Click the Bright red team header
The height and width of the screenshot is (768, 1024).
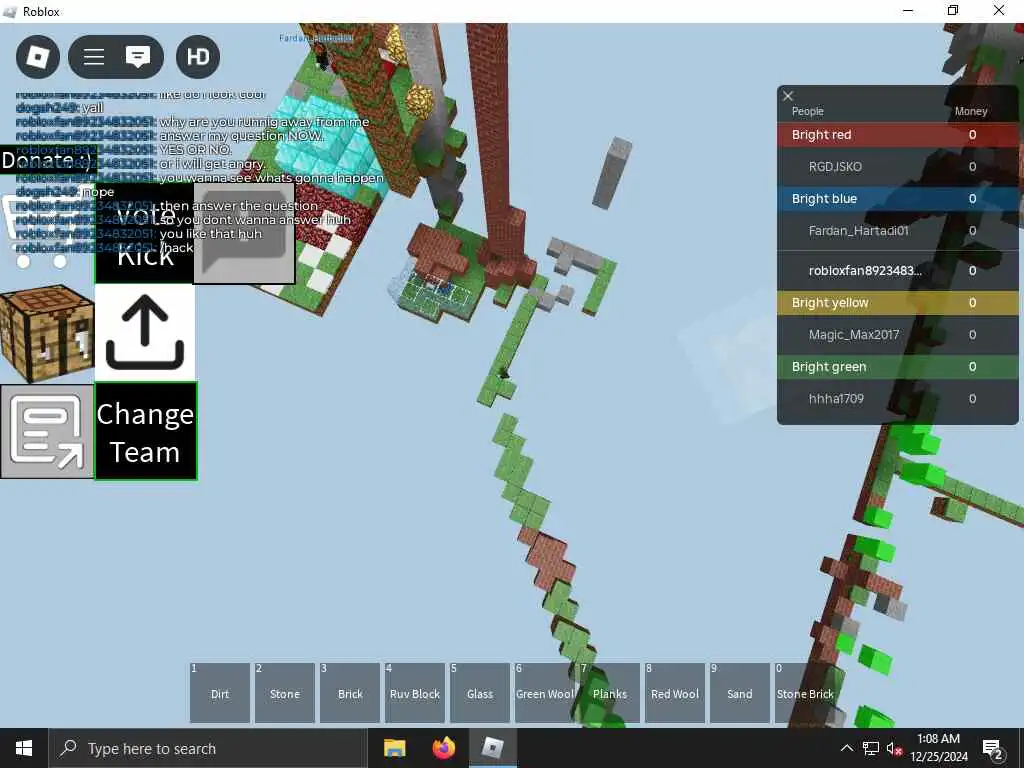click(898, 135)
